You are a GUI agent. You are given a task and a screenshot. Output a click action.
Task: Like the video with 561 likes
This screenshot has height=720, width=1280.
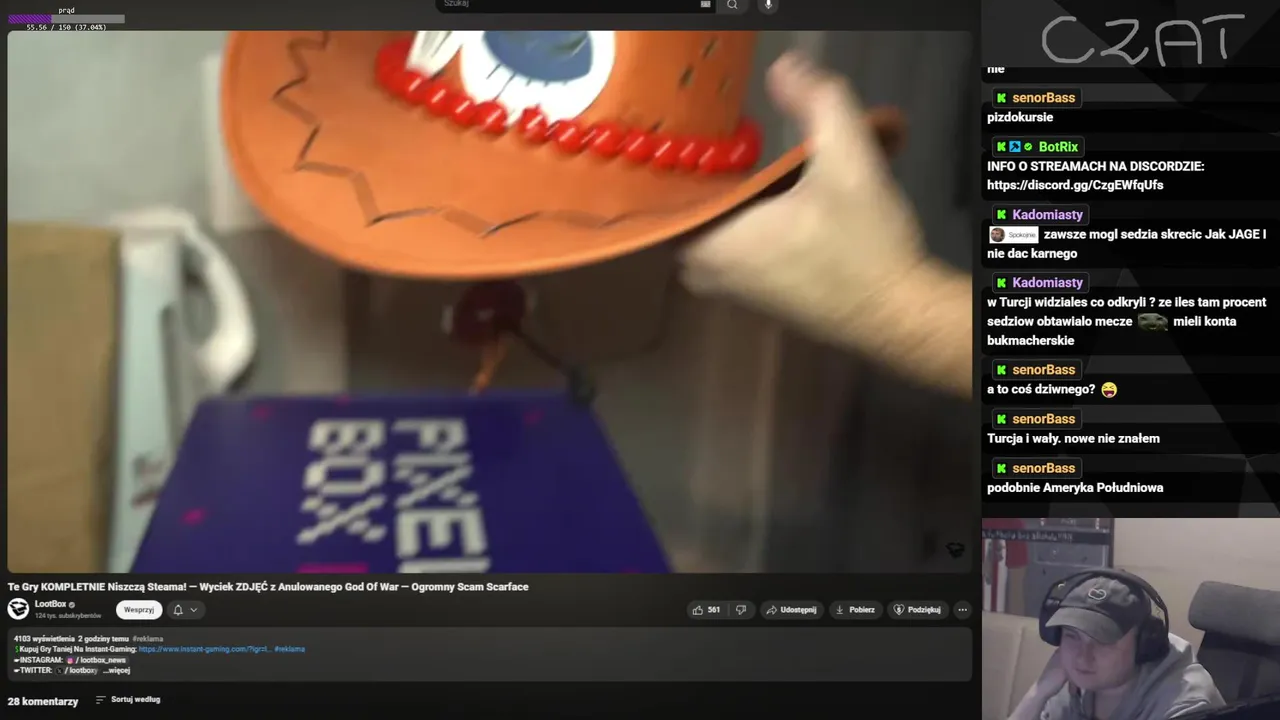pyautogui.click(x=705, y=609)
